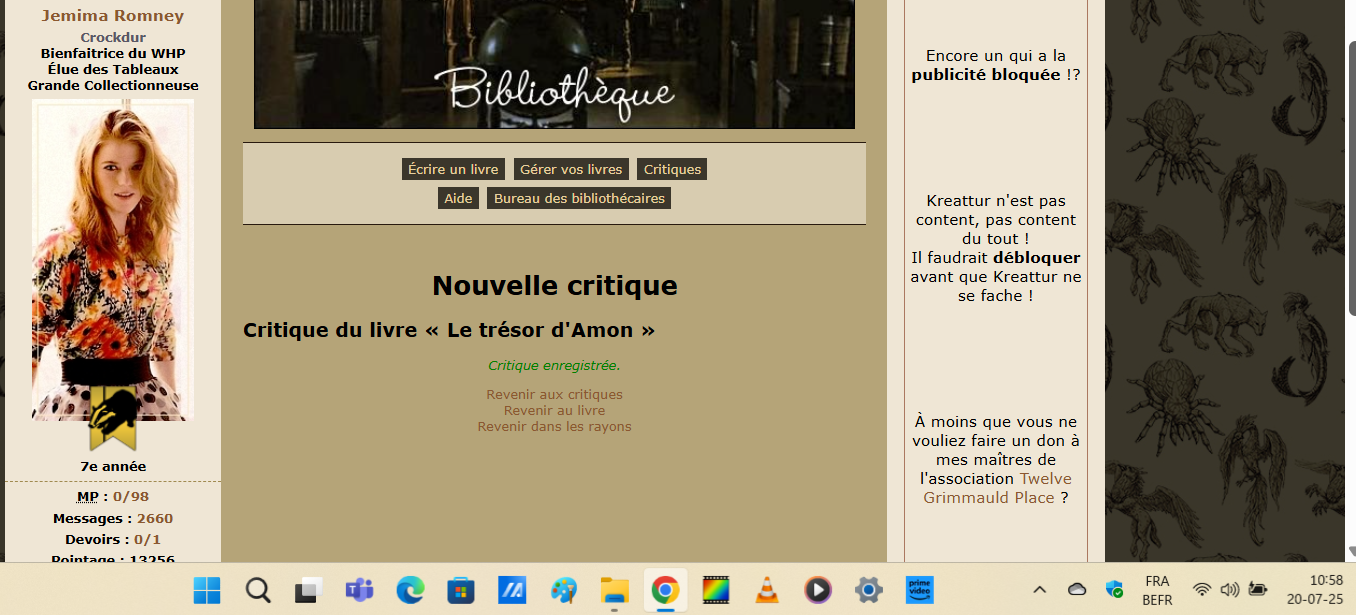Open Bureau des bibliothécaires
This screenshot has height=615, width=1356.
coord(579,198)
